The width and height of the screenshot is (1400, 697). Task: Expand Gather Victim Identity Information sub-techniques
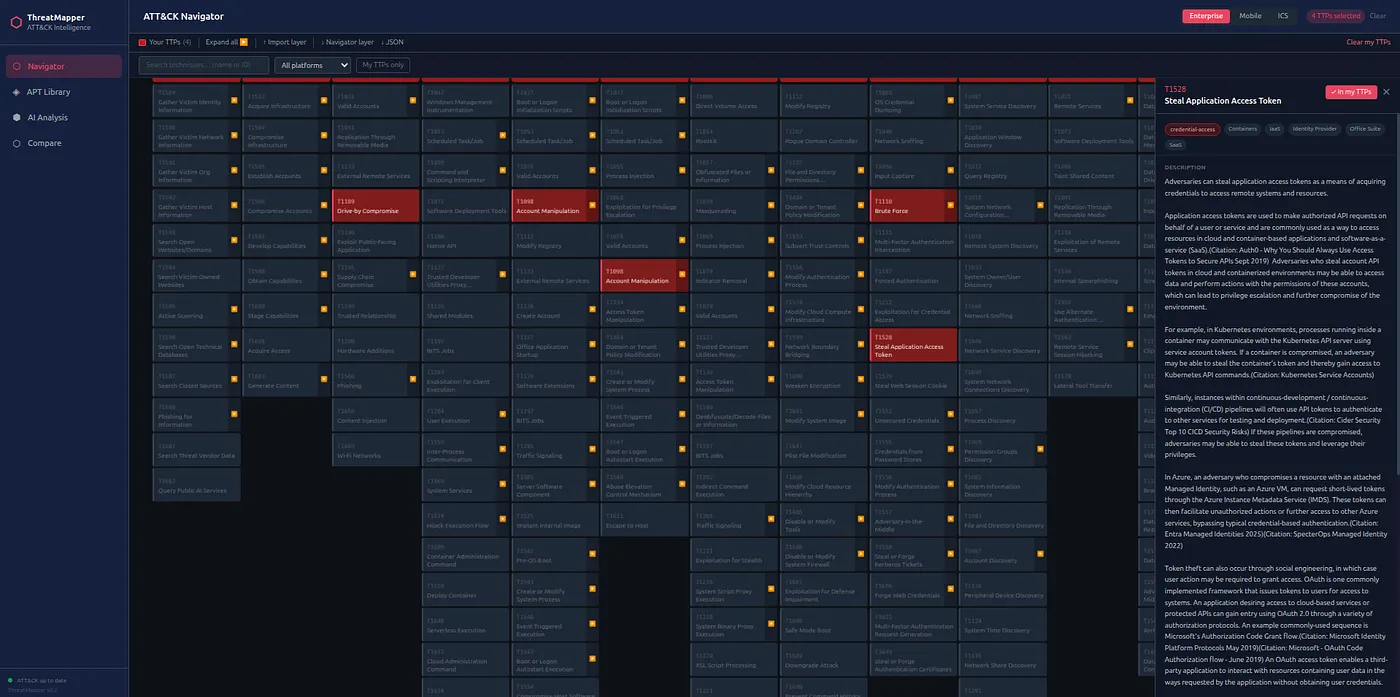pos(232,101)
